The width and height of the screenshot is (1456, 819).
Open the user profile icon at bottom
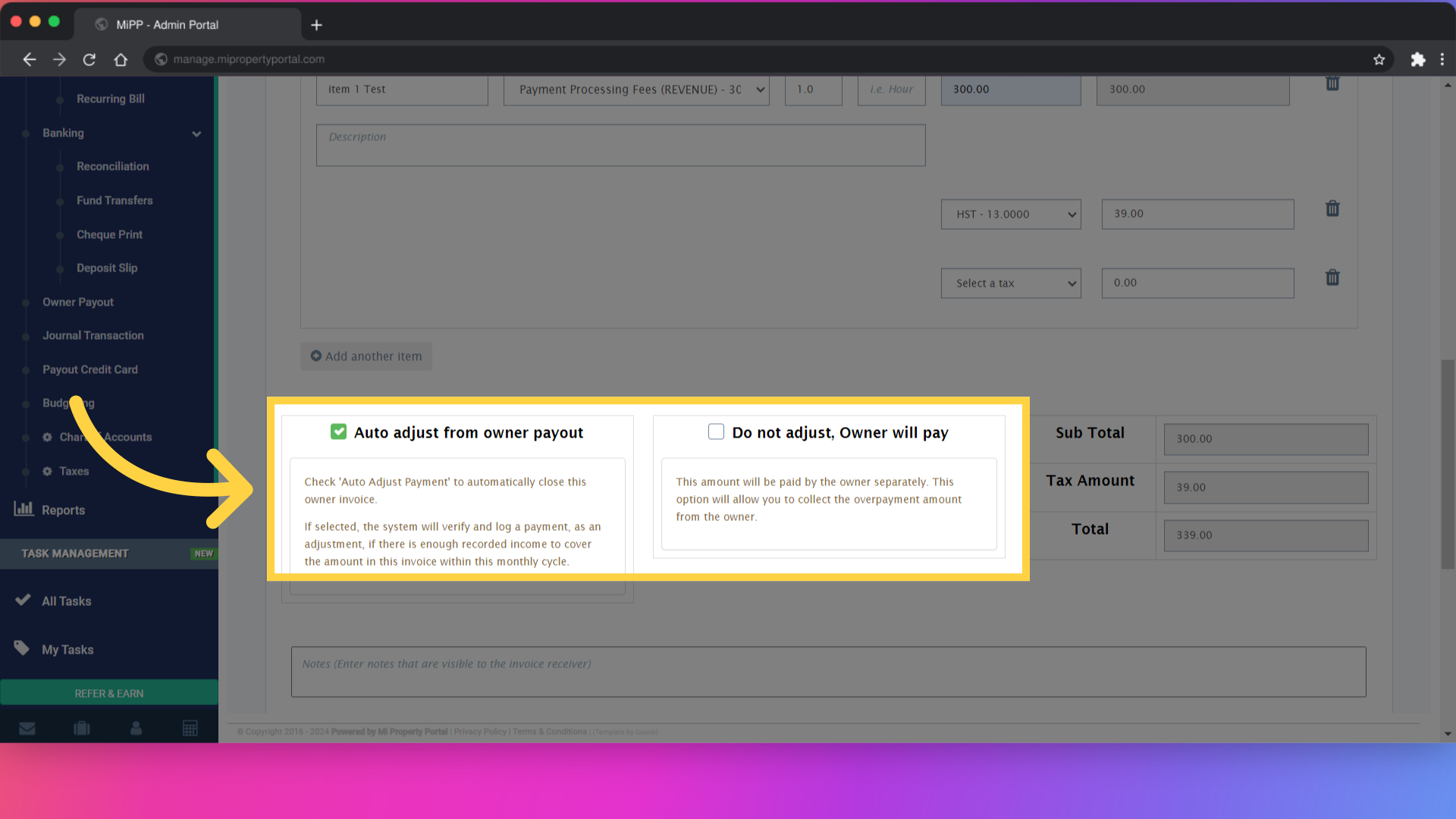[x=136, y=727]
